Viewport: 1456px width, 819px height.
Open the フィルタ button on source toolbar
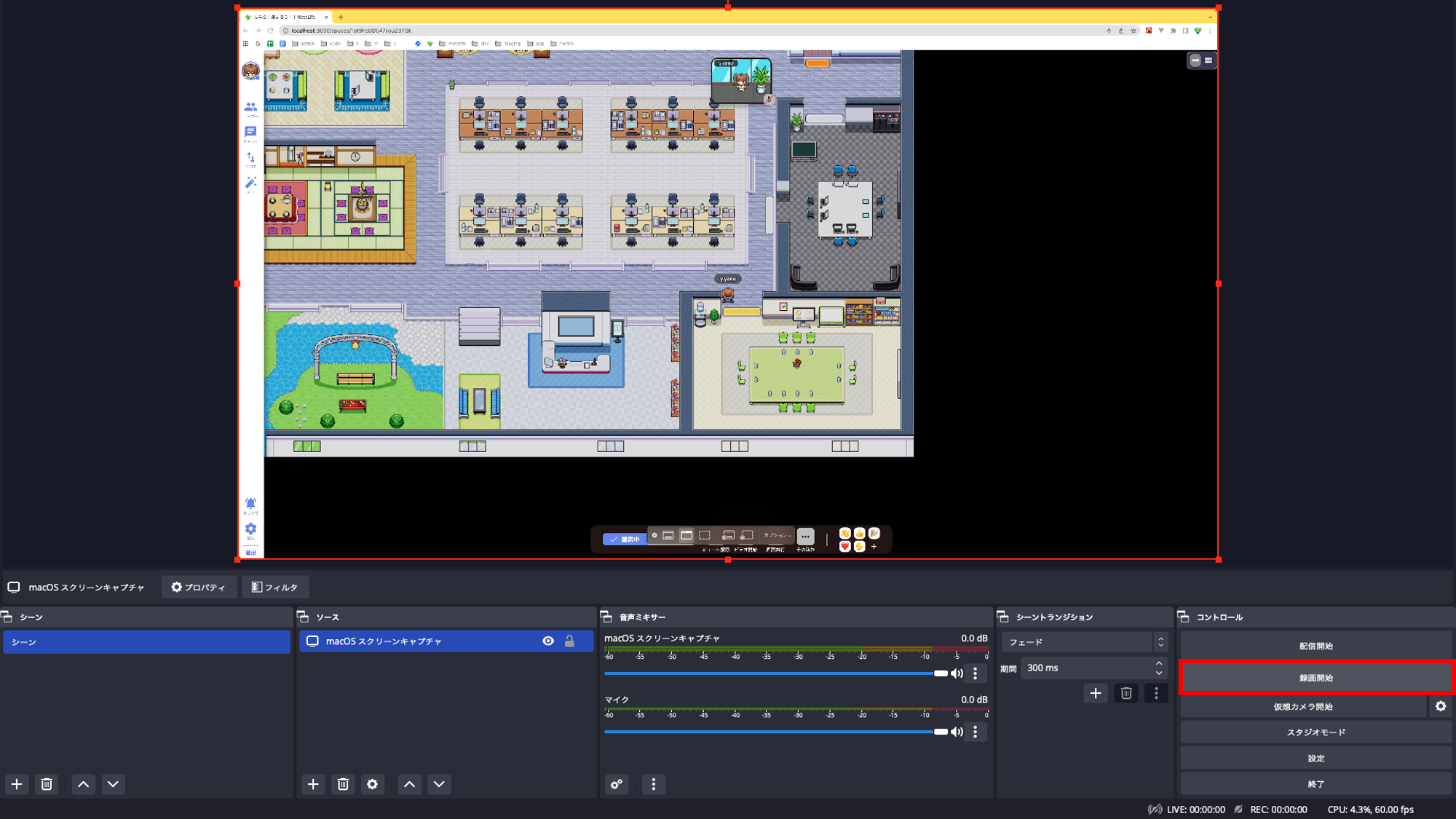click(x=274, y=587)
